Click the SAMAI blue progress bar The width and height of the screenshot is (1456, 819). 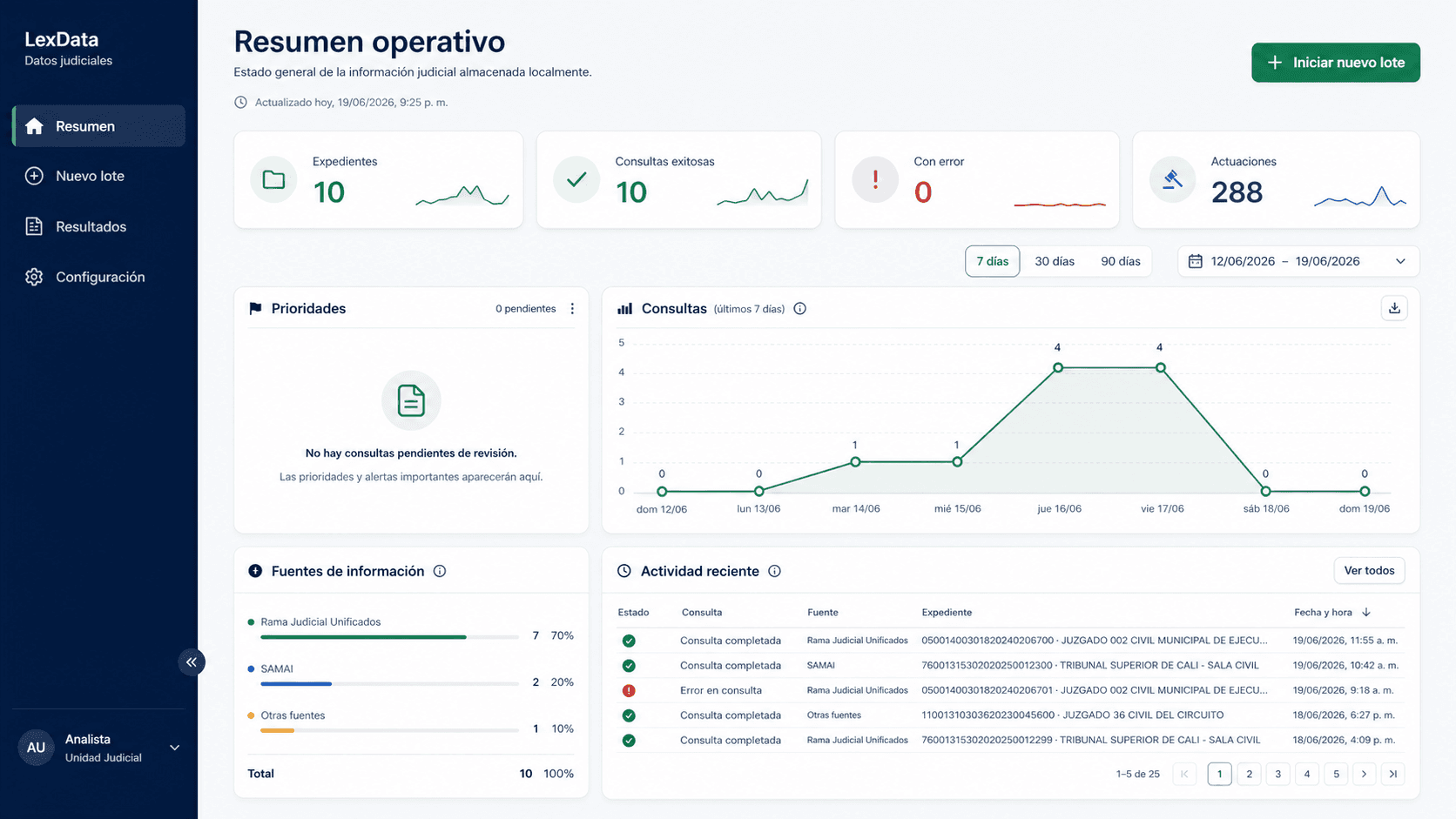pyautogui.click(x=389, y=684)
